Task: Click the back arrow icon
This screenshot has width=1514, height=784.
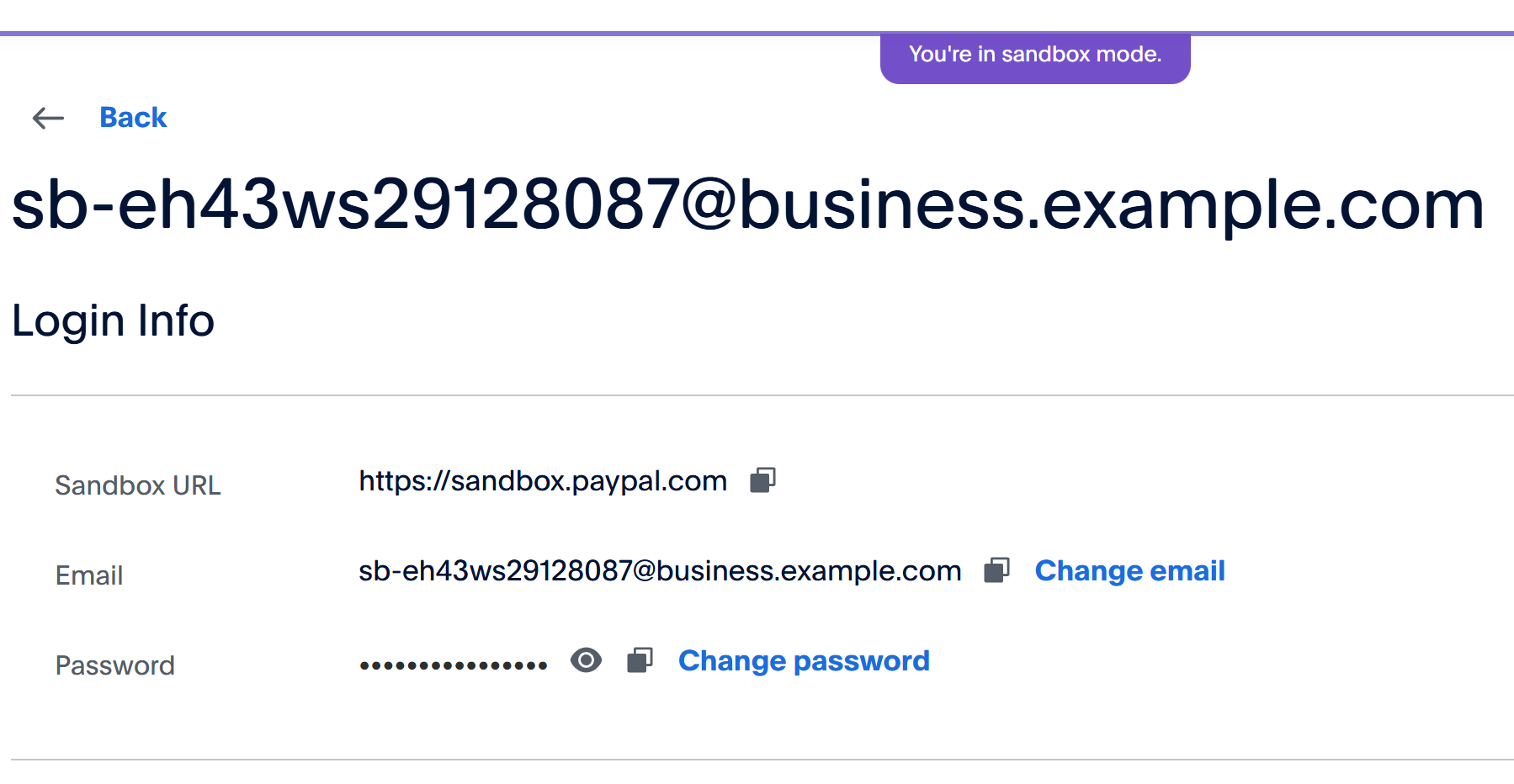Action: tap(48, 119)
